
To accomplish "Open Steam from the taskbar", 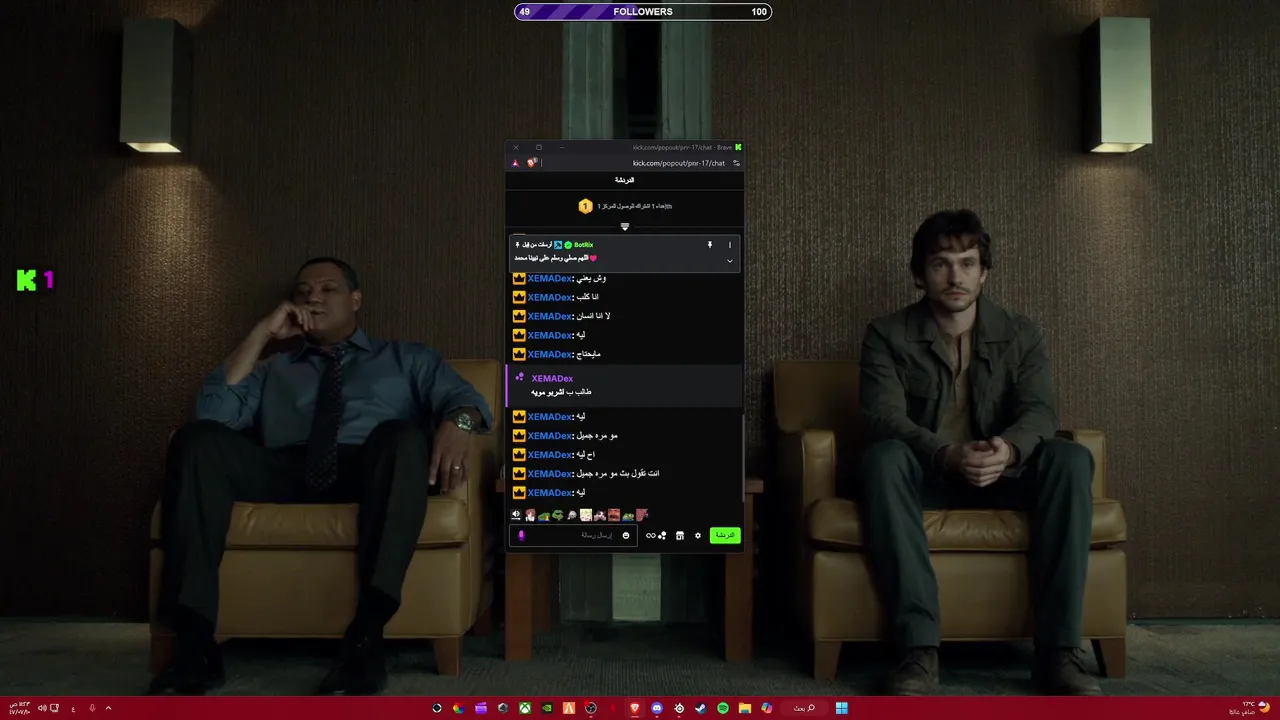I will [x=701, y=708].
